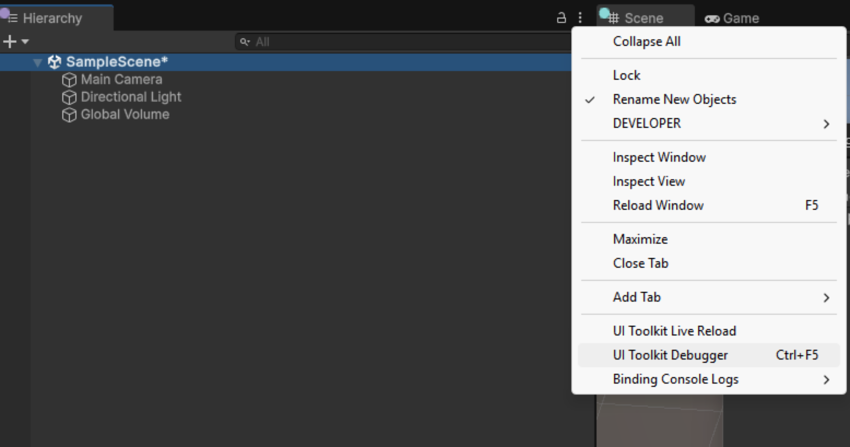Enable UI Toolkit Live Reload

tap(674, 331)
